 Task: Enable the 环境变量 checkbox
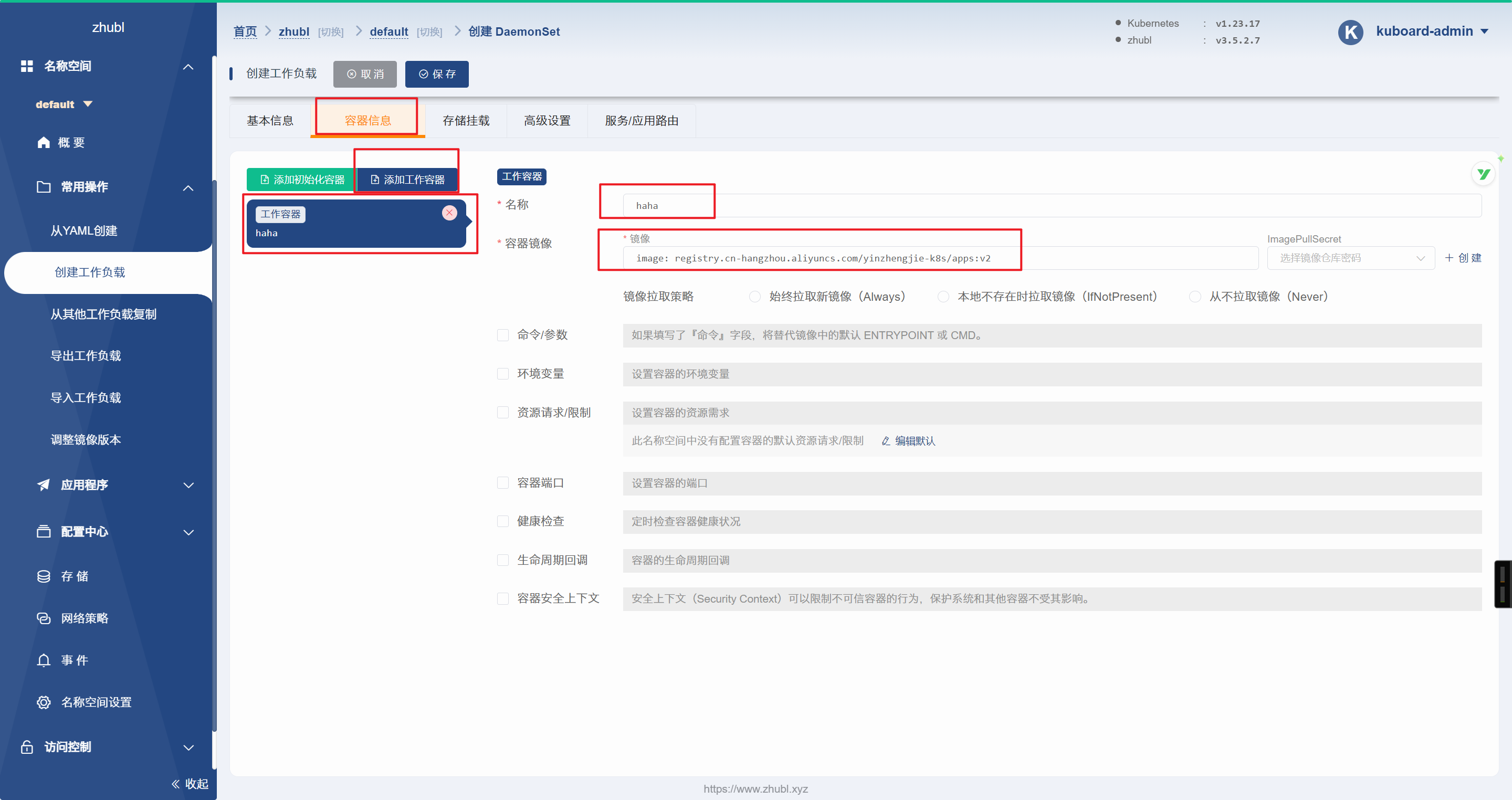pyautogui.click(x=503, y=374)
